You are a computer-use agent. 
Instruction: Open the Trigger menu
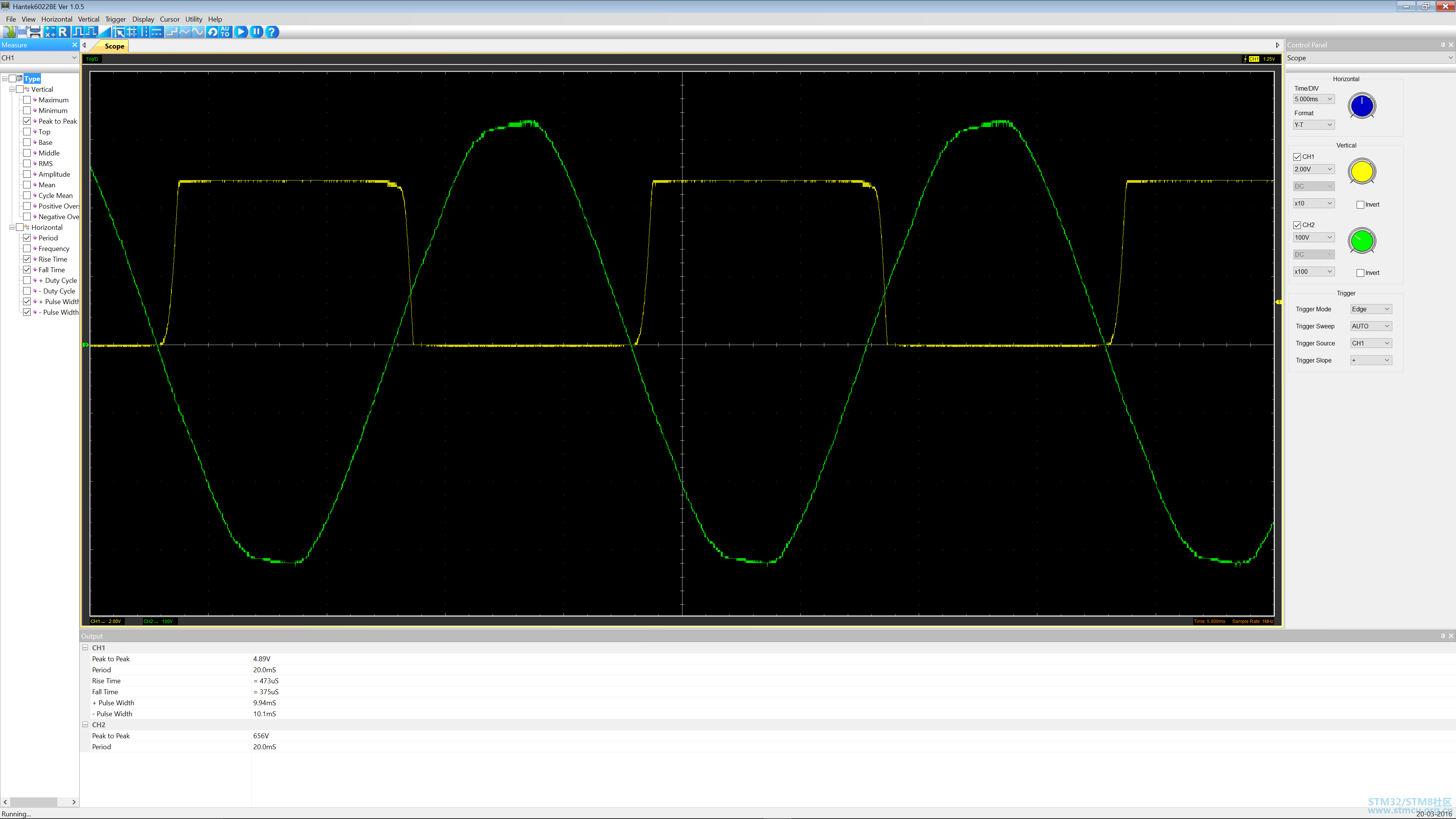click(x=115, y=19)
